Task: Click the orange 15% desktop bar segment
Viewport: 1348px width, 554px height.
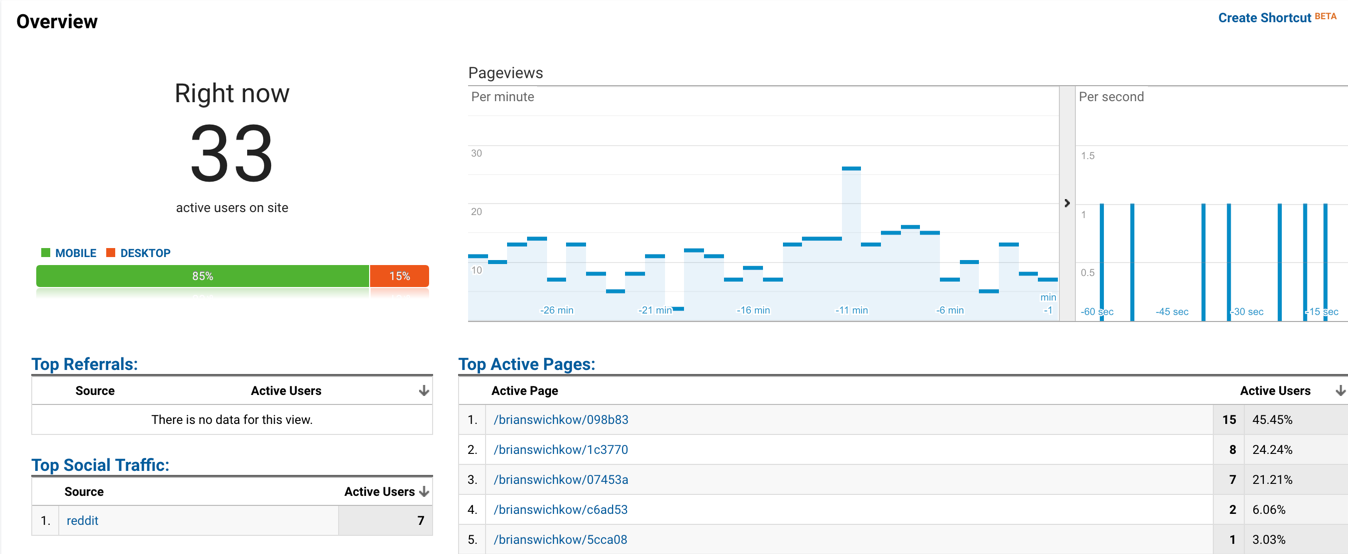Action: 399,276
